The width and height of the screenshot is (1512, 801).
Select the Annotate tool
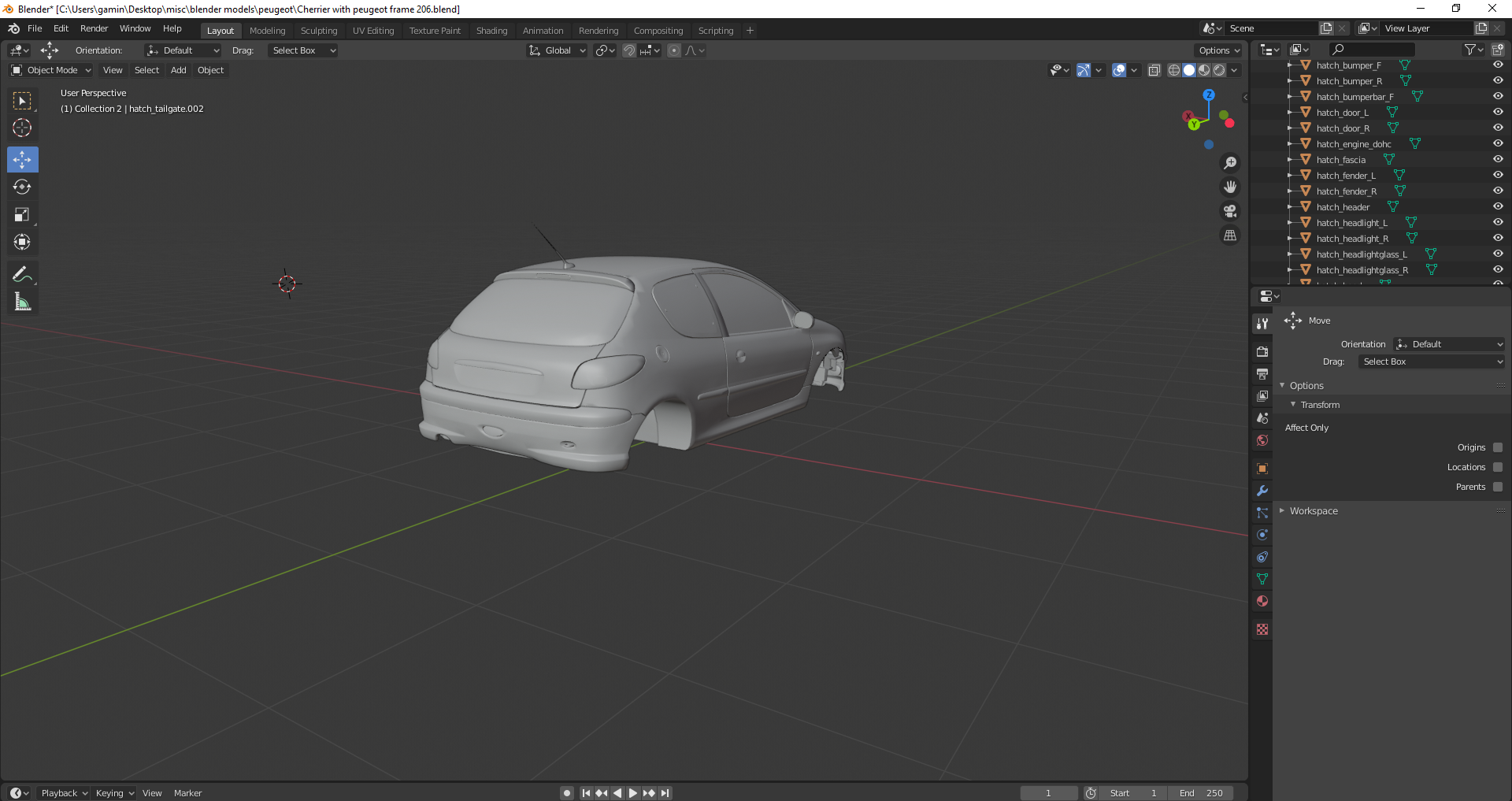coord(23,274)
